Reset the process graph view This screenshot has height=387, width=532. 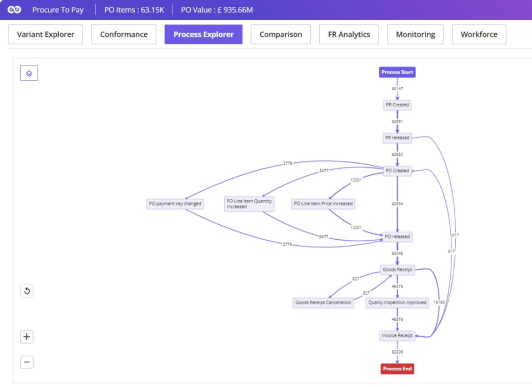[x=27, y=291]
